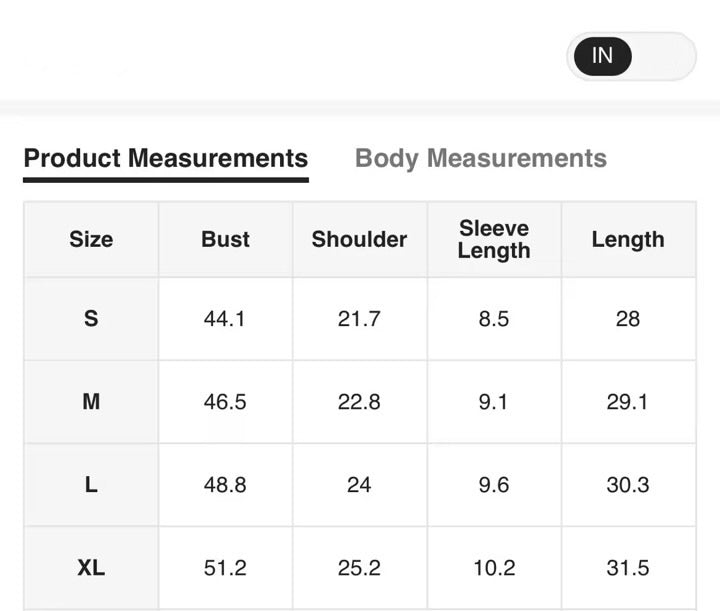Switch to the Product Measurements tab
The image size is (720, 611).
point(166,159)
